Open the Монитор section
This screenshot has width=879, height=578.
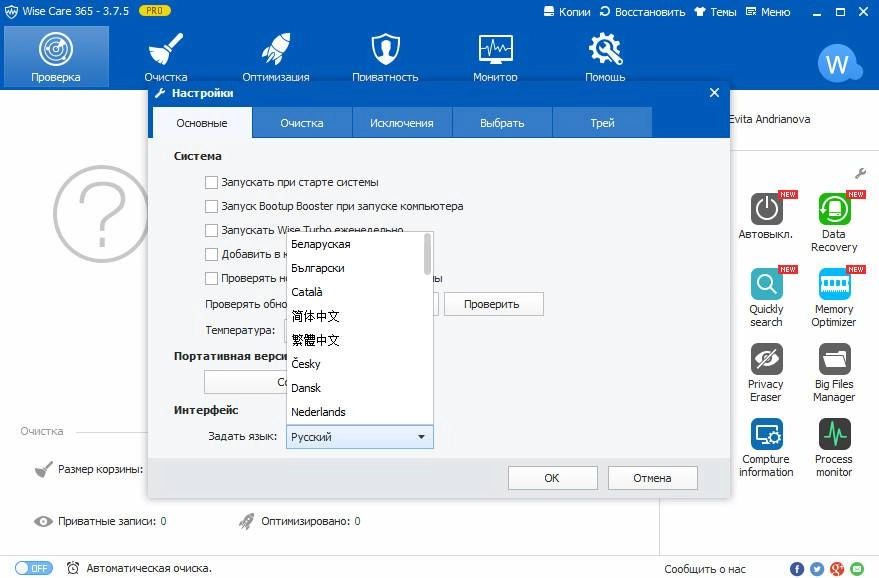tap(495, 57)
